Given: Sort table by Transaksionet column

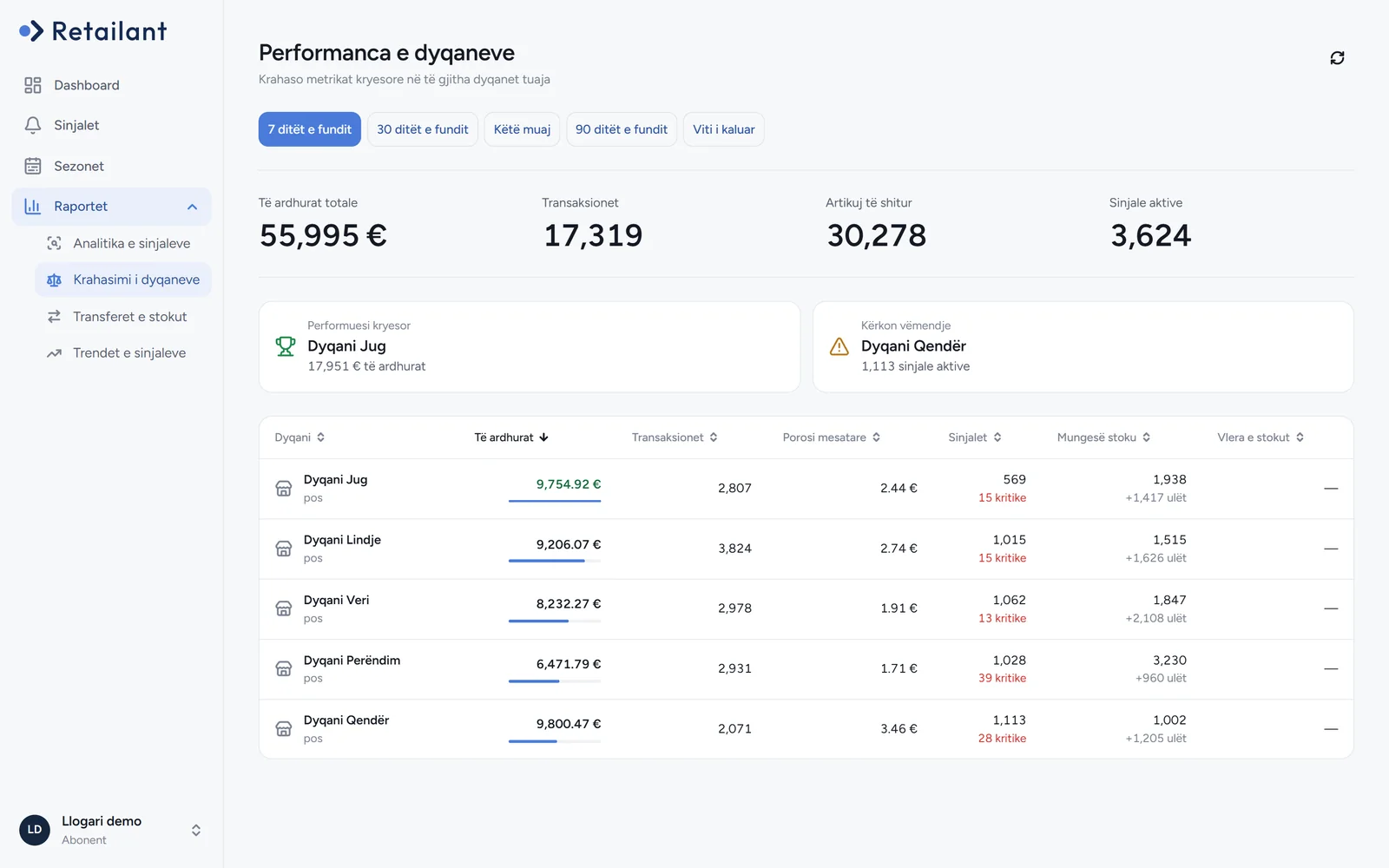Looking at the screenshot, I should 675,437.
